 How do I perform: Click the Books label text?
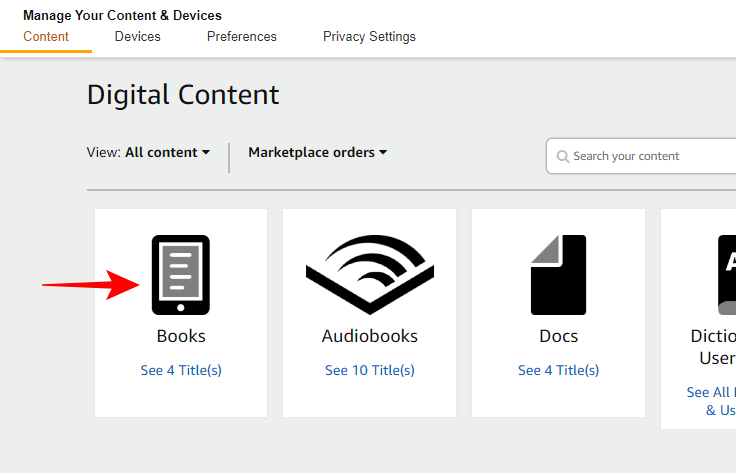(181, 336)
